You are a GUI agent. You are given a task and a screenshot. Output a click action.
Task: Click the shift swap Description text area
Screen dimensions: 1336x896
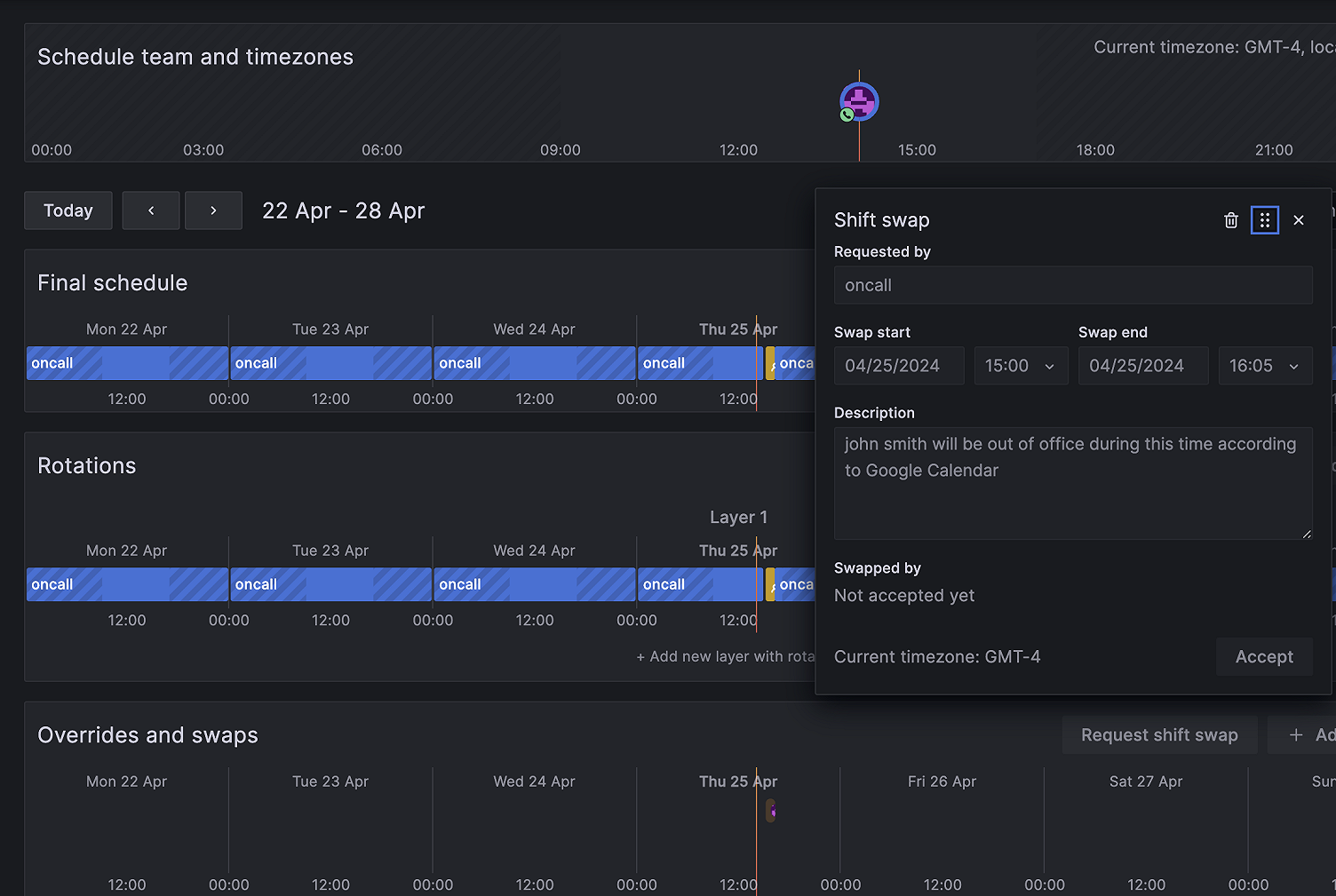(1072, 483)
